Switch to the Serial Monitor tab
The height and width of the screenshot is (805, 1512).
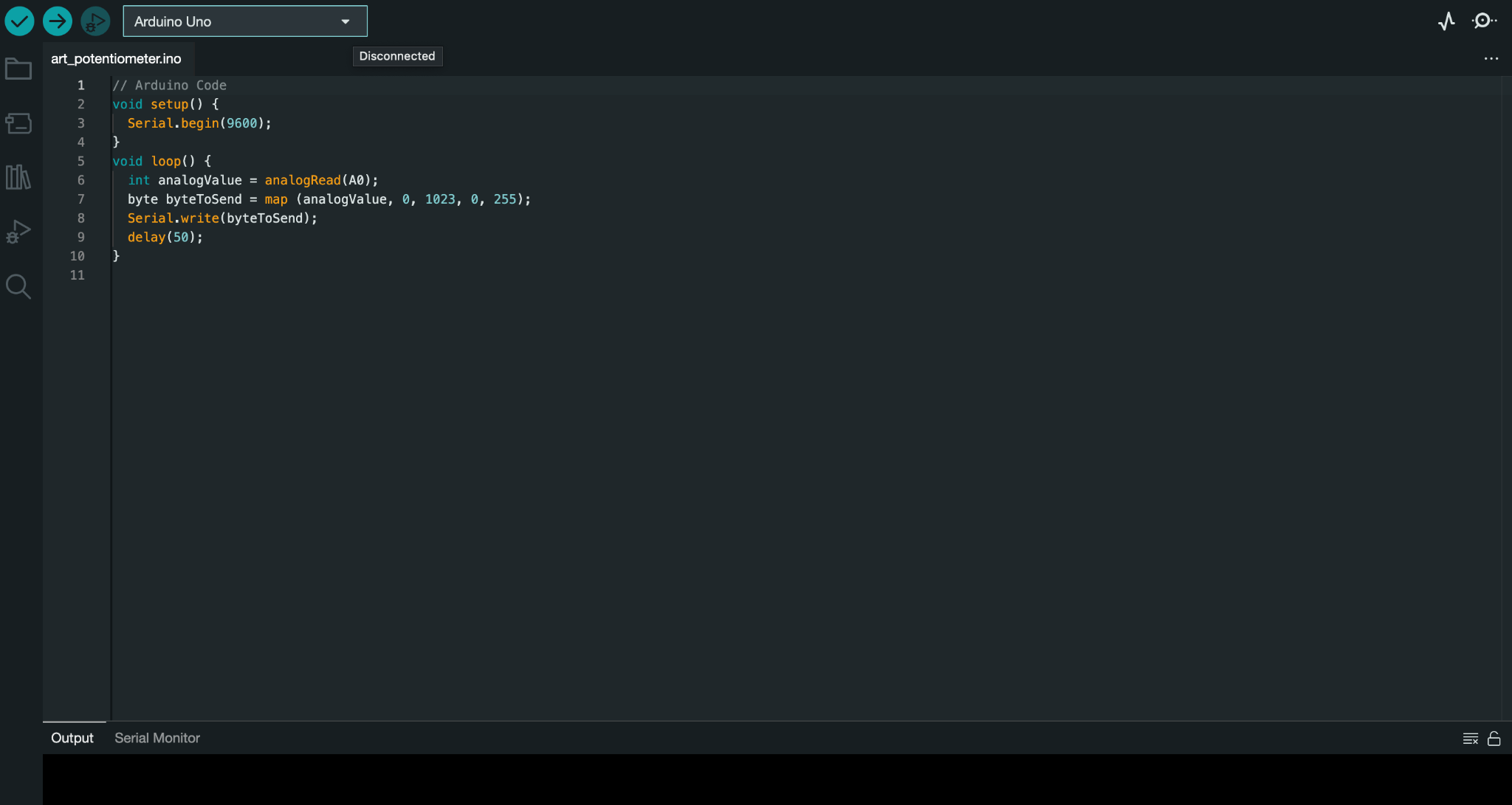[x=157, y=738]
